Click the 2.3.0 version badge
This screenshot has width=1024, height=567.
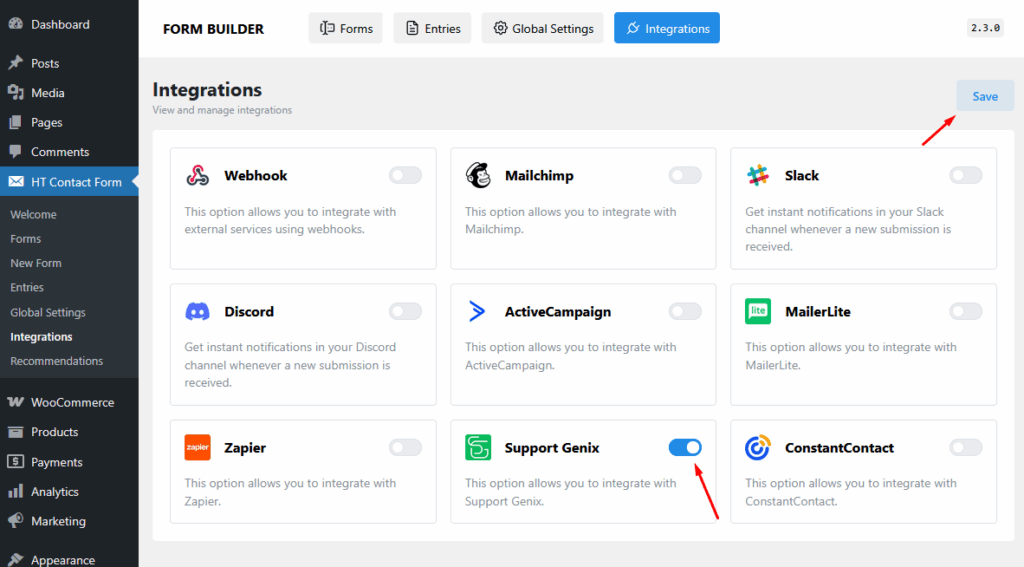coord(985,29)
